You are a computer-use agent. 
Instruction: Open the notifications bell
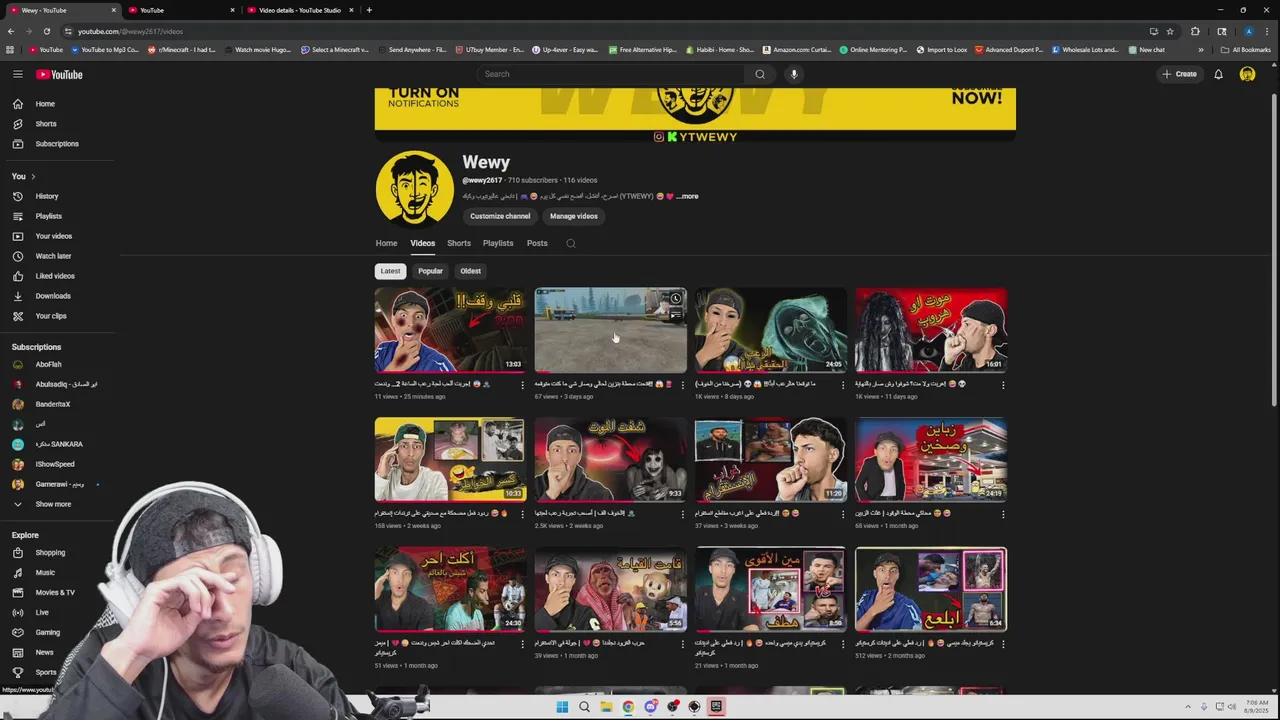pos(1218,74)
